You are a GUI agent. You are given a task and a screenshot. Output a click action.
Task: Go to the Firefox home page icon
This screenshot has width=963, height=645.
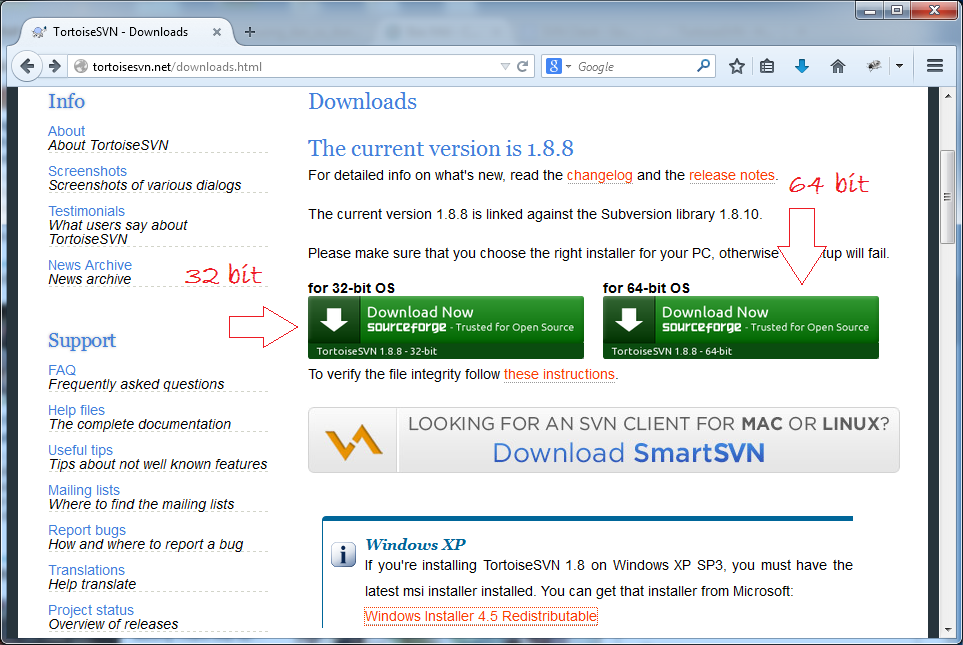(x=838, y=66)
